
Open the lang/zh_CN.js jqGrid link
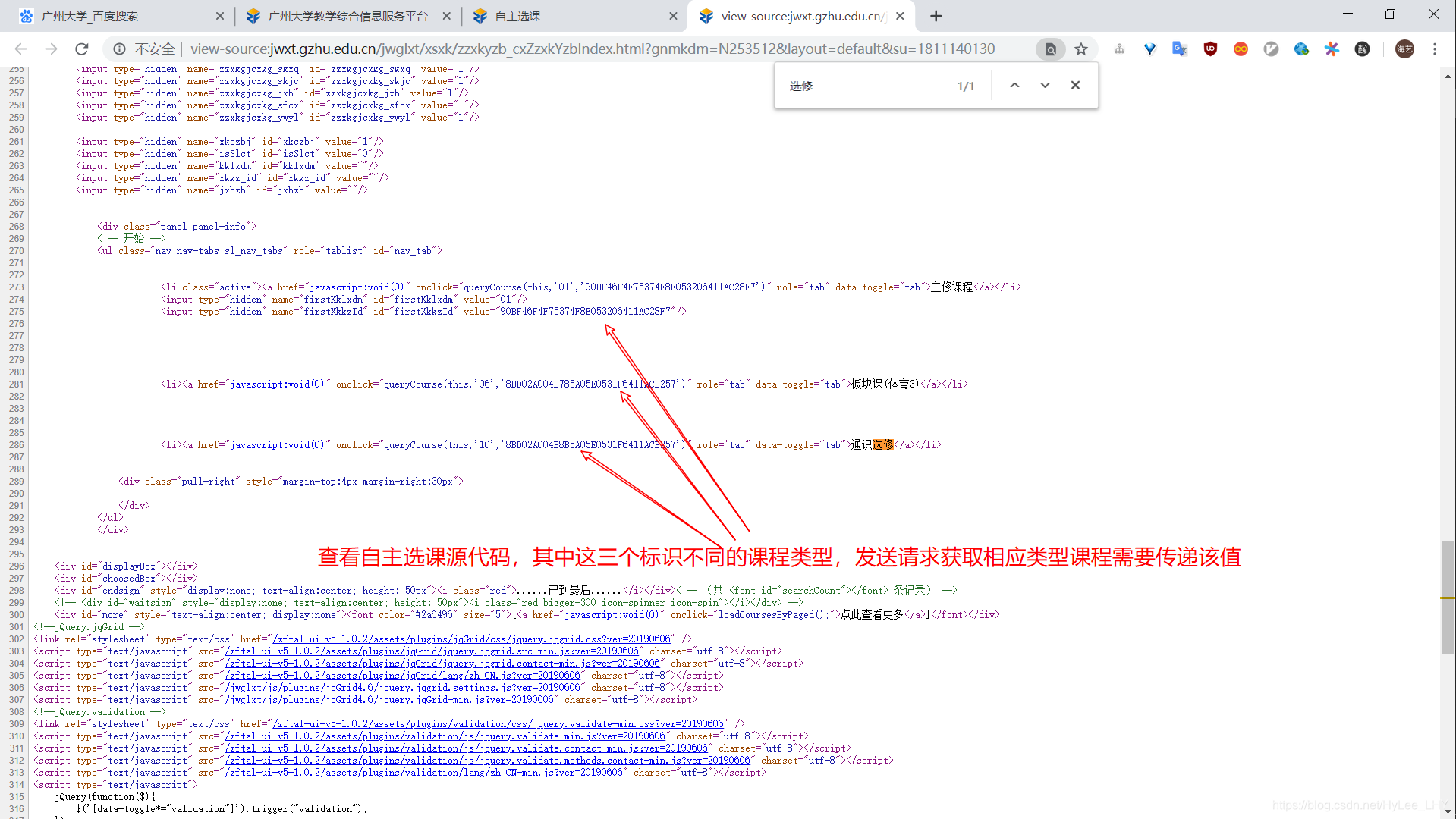402,676
